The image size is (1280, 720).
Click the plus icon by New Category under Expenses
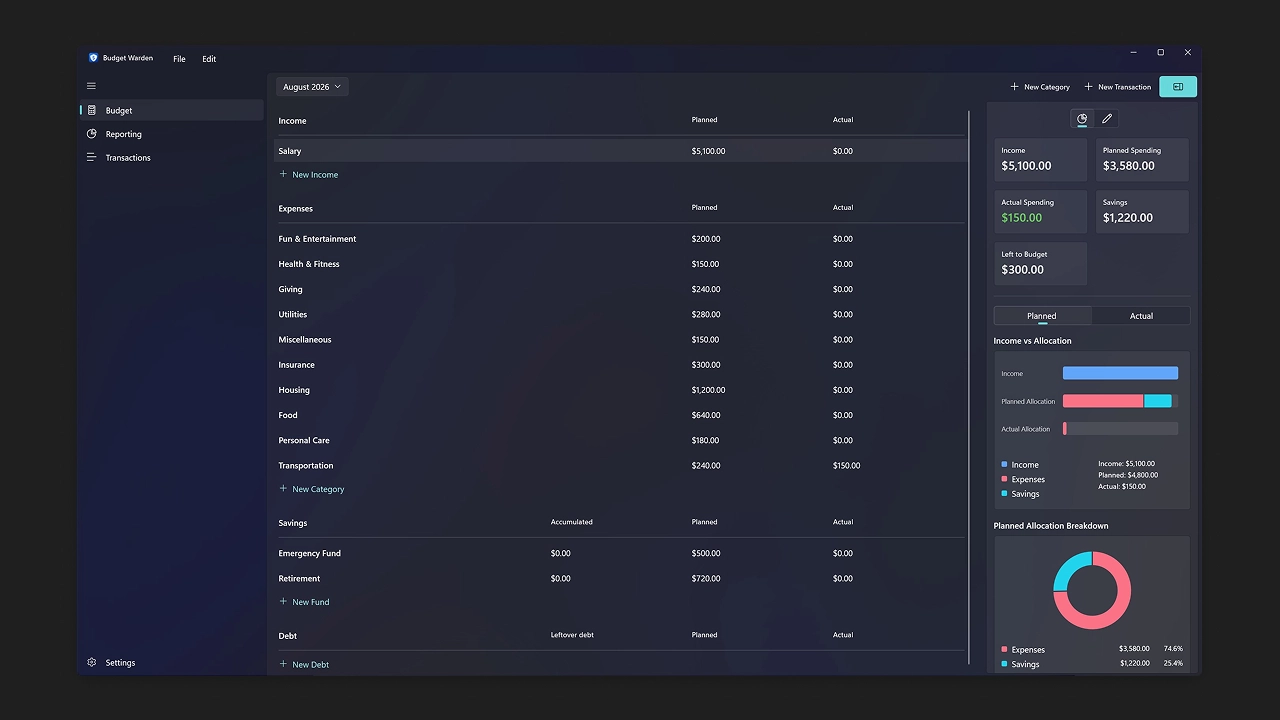pyautogui.click(x=283, y=489)
